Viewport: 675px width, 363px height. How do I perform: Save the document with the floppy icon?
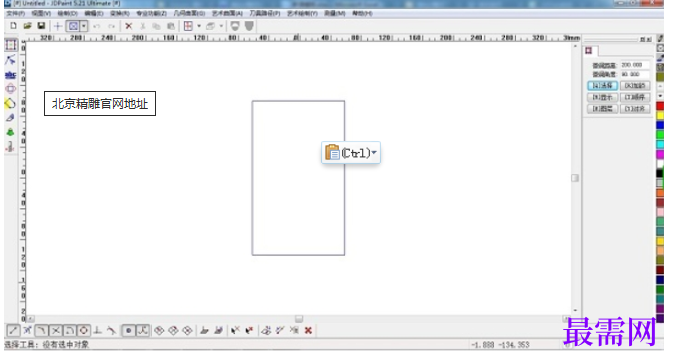pyautogui.click(x=41, y=26)
